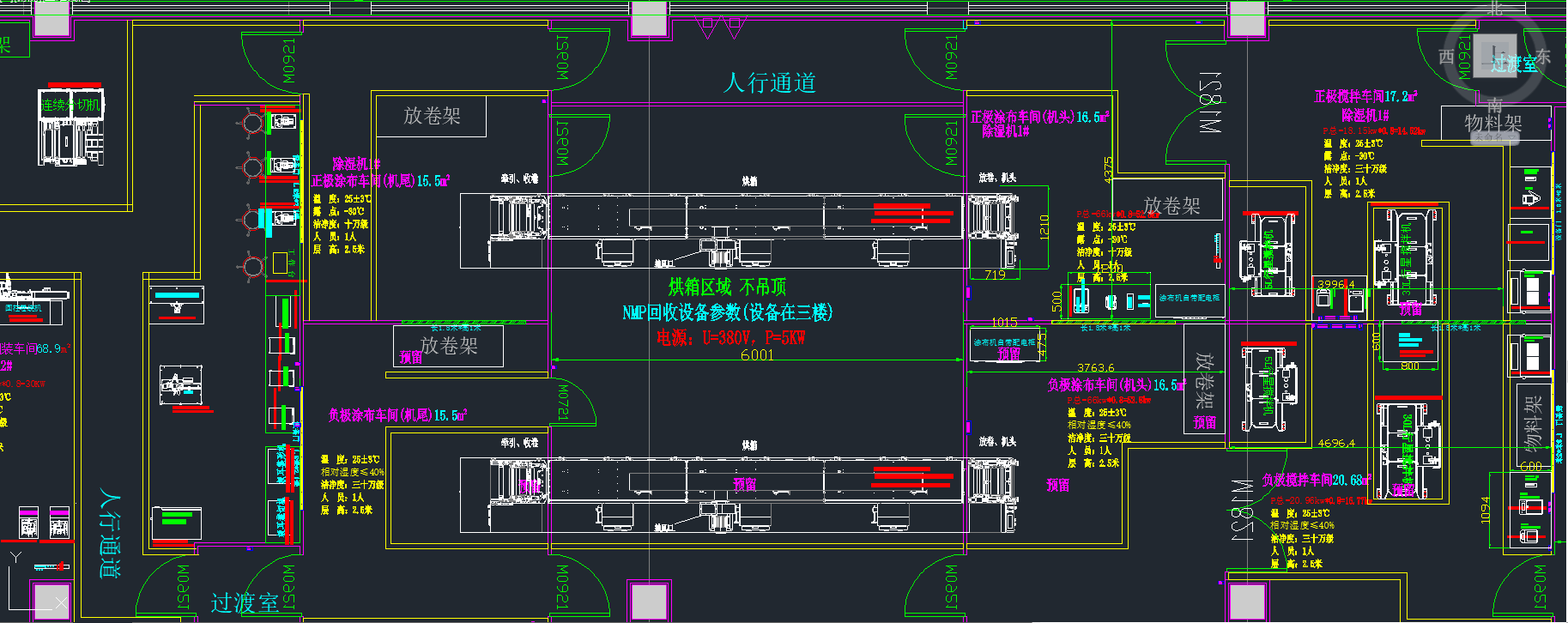Select the 东 (east) direction on ViewCube compass
The image size is (1568, 623).
[x=1542, y=57]
